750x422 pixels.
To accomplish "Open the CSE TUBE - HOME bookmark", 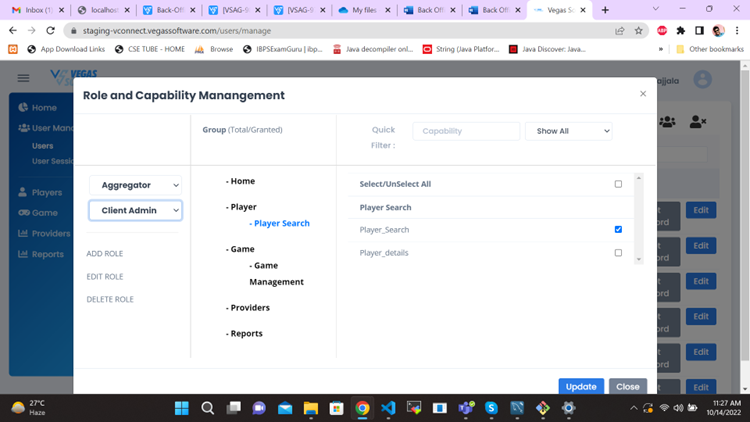I will click(150, 49).
